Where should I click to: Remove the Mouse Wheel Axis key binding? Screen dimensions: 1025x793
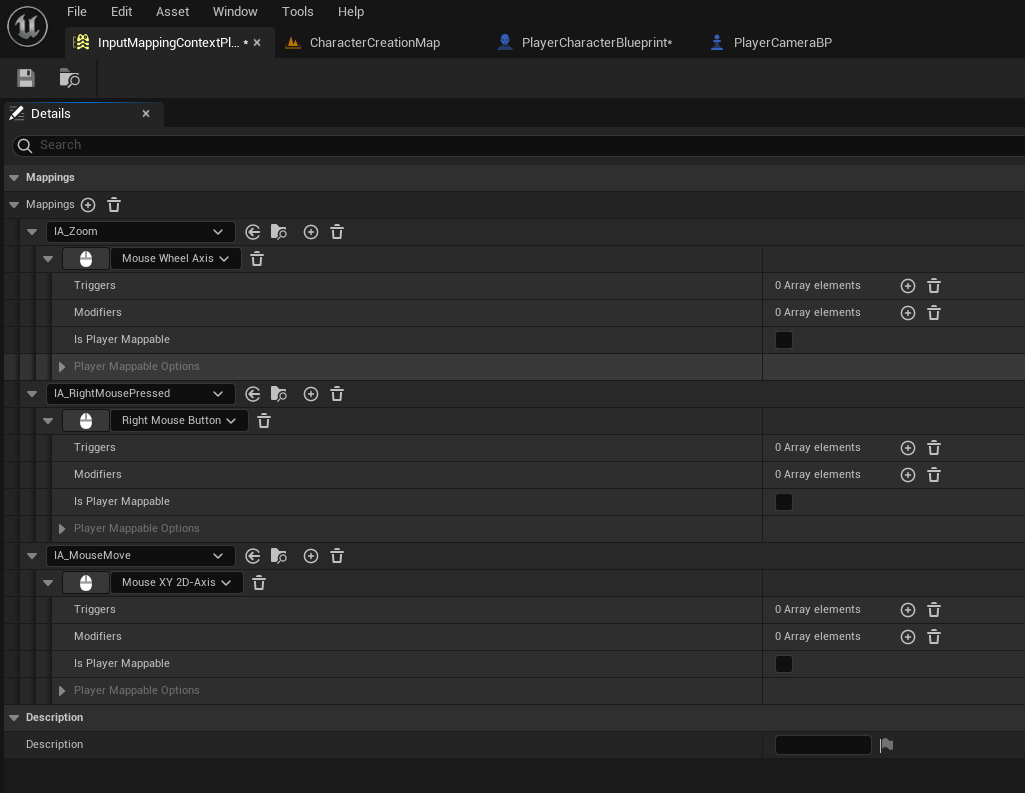pyautogui.click(x=257, y=259)
